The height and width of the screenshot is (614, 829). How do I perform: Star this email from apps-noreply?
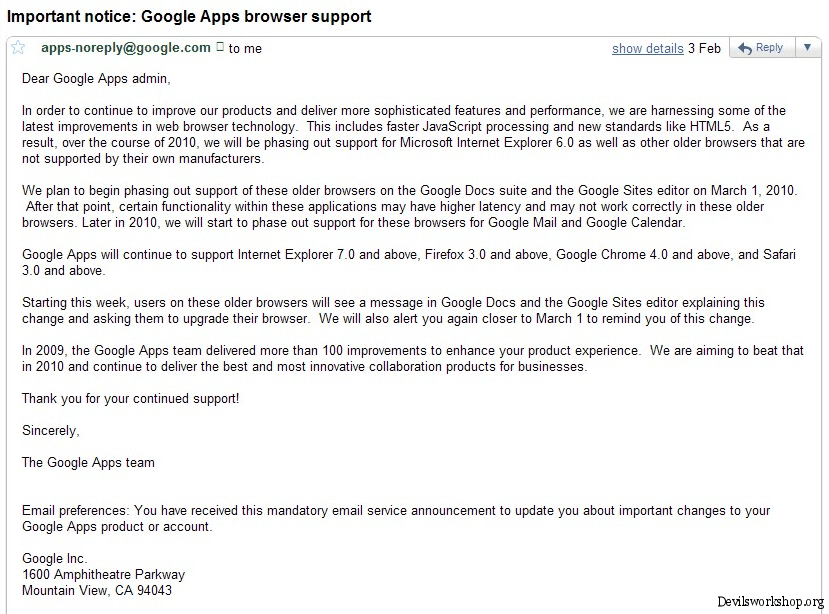pos(18,48)
